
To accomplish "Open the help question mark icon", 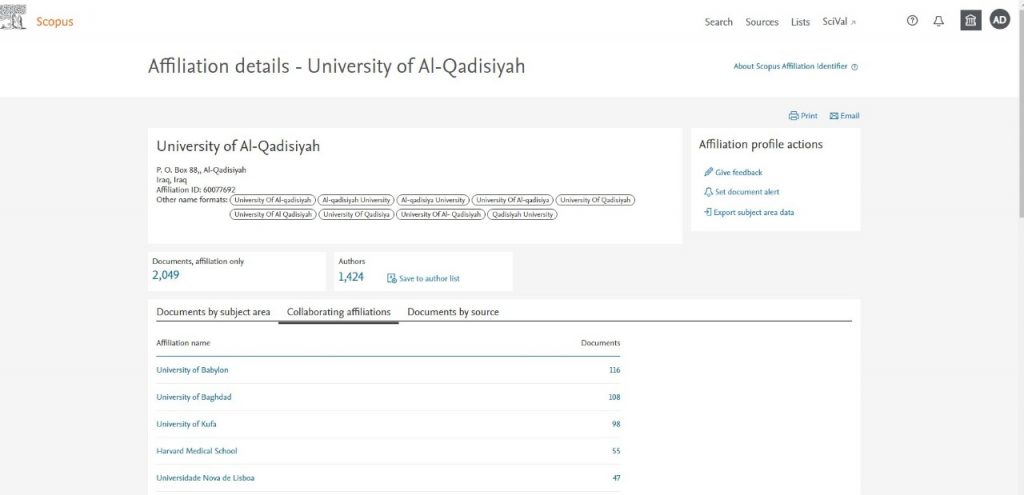I will (x=912, y=21).
